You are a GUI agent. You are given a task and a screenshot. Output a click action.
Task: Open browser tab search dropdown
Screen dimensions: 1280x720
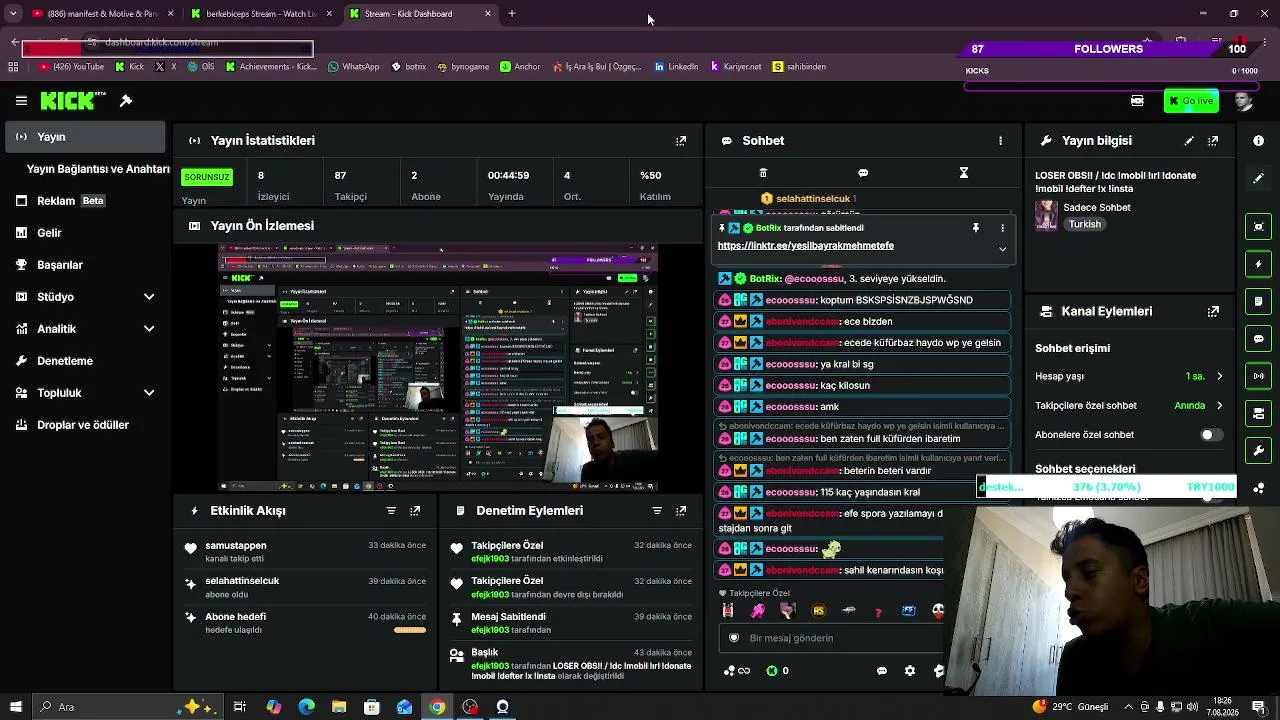click(x=13, y=14)
